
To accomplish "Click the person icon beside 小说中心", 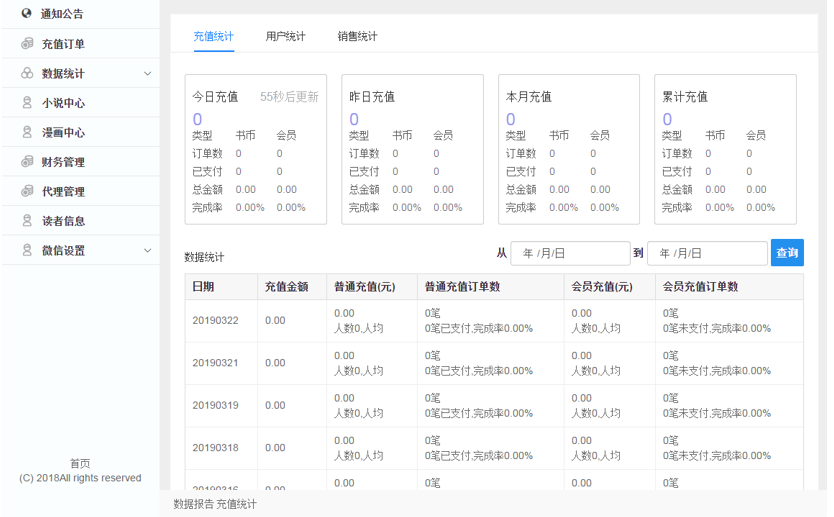I will [x=27, y=102].
